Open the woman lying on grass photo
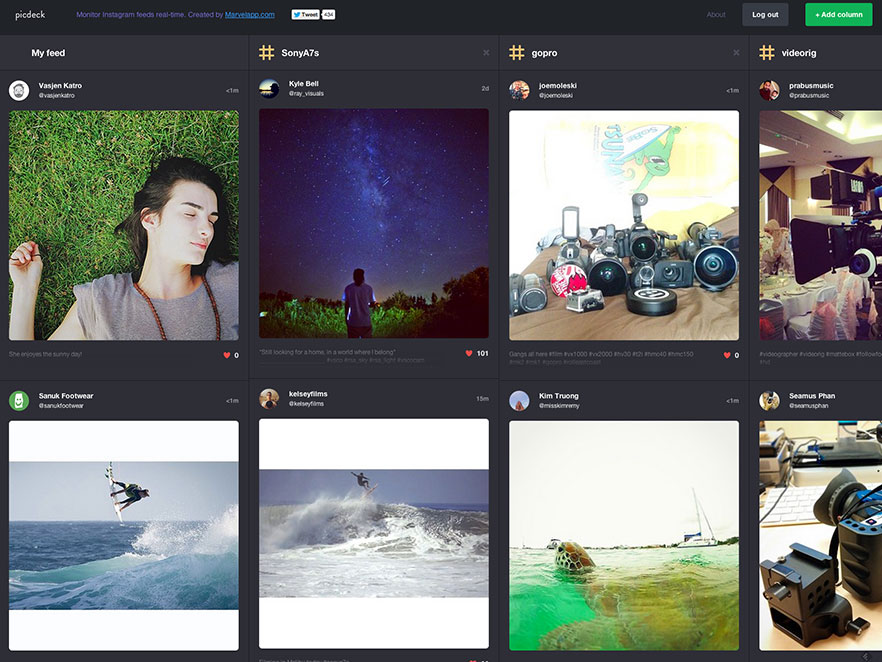This screenshot has height=662, width=882. 124,225
